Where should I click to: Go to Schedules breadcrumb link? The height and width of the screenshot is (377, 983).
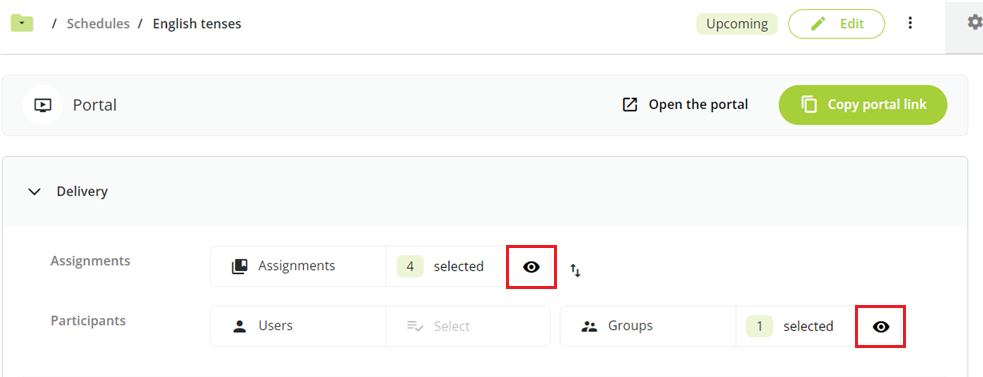[98, 24]
